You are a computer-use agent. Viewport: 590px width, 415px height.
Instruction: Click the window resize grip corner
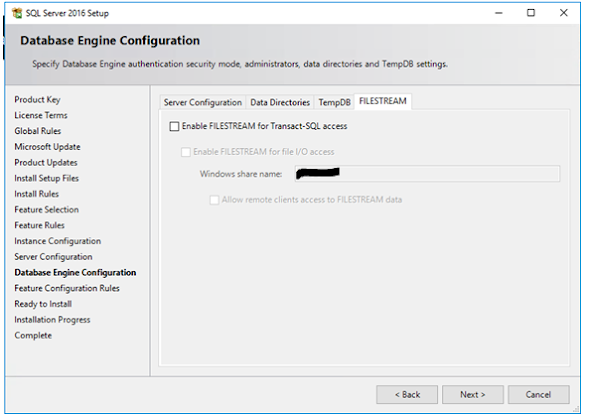pyautogui.click(x=576, y=409)
